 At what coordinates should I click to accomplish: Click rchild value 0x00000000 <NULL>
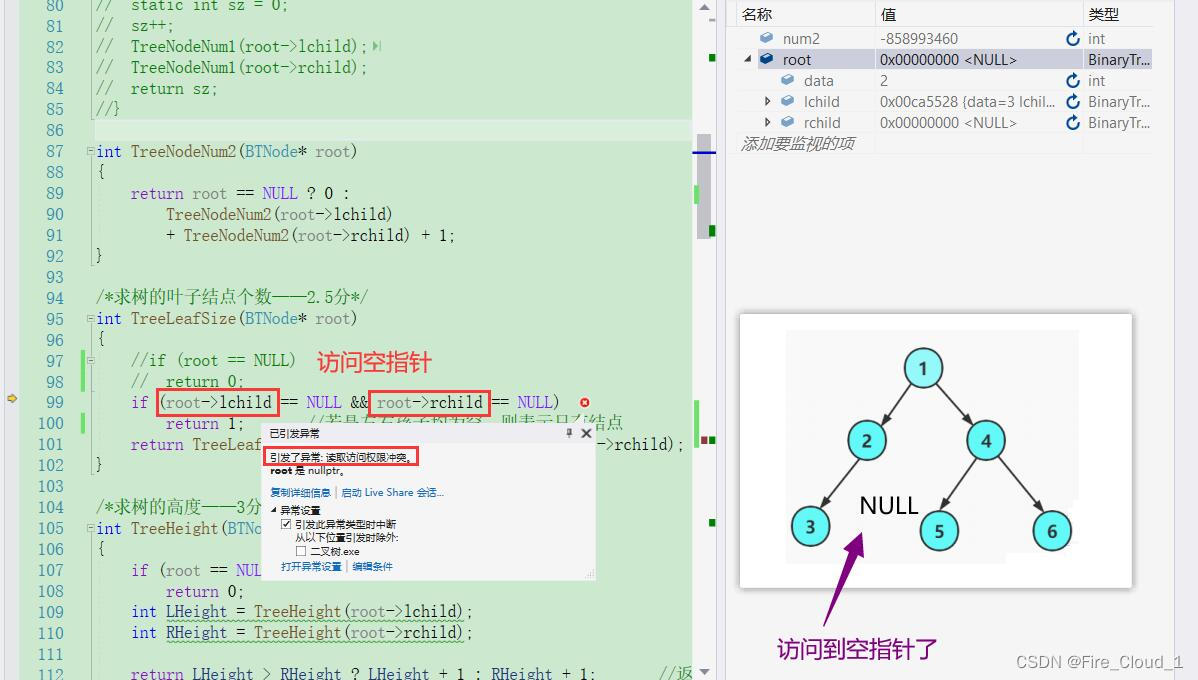tap(948, 123)
